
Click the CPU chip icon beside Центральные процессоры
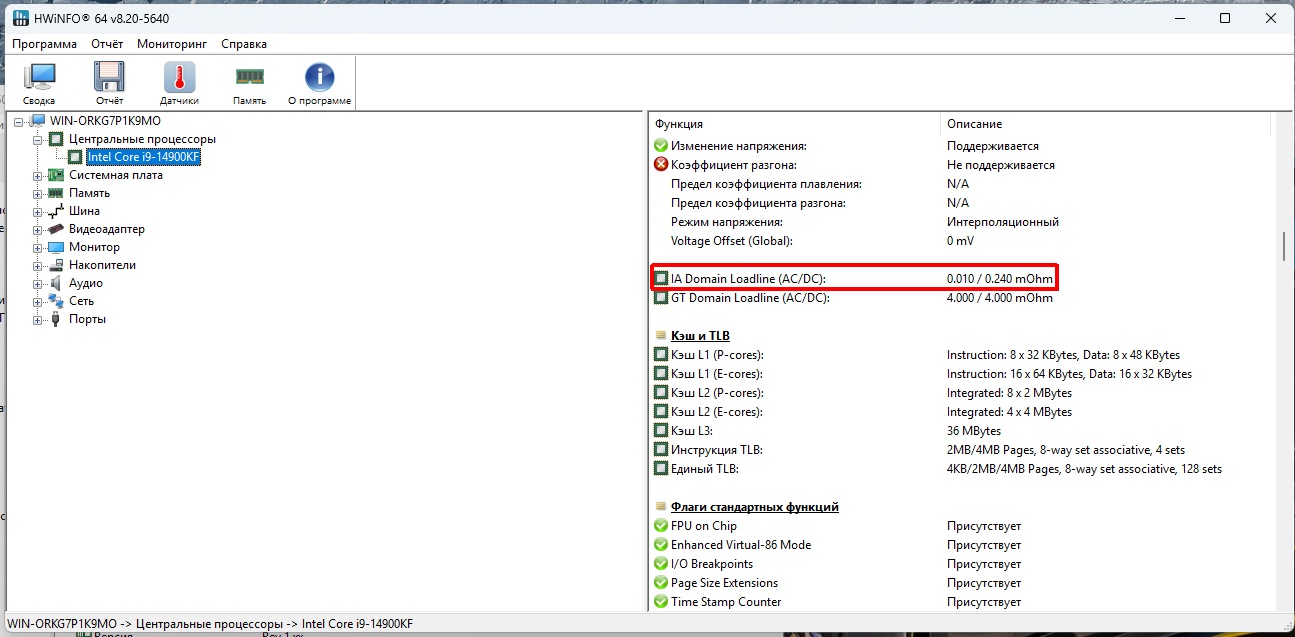[x=56, y=139]
